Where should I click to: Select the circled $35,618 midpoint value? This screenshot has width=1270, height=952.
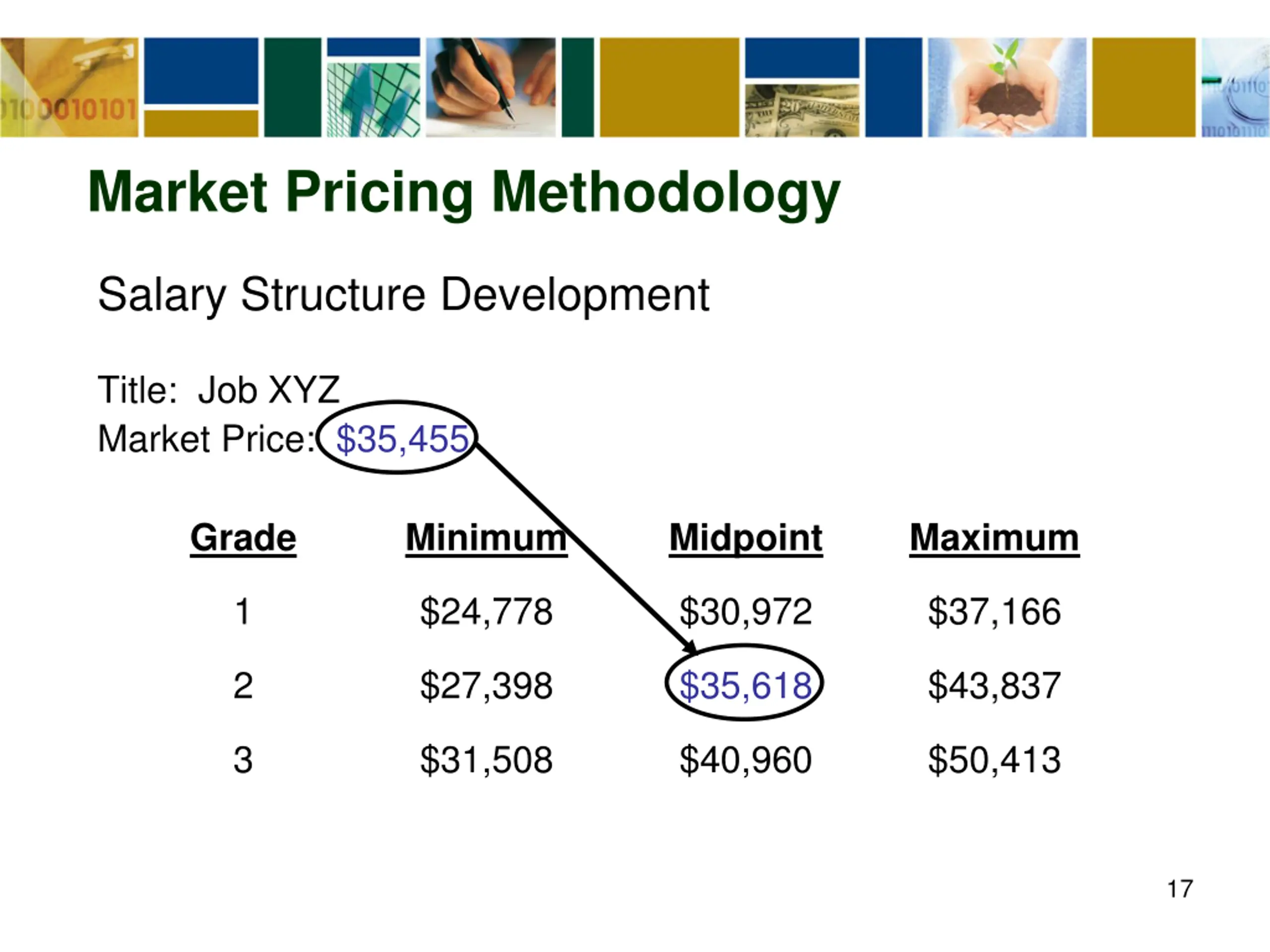[x=745, y=685]
